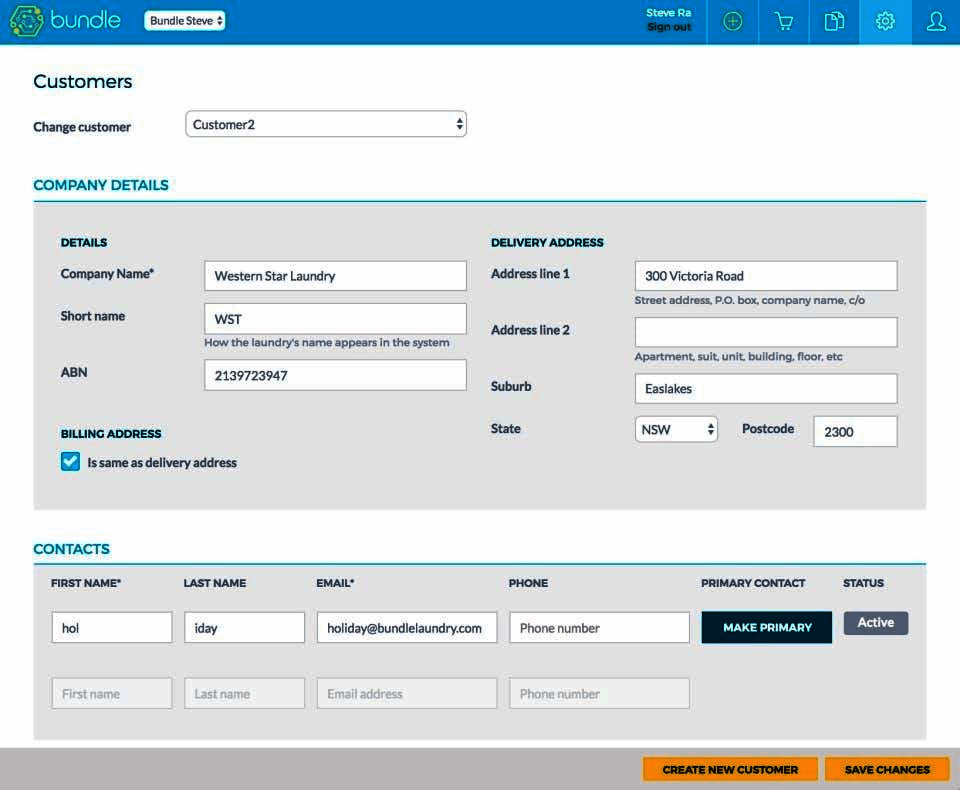Toggle the Active status on the contact
Screen dimensions: 960x790
pyautogui.click(x=875, y=622)
